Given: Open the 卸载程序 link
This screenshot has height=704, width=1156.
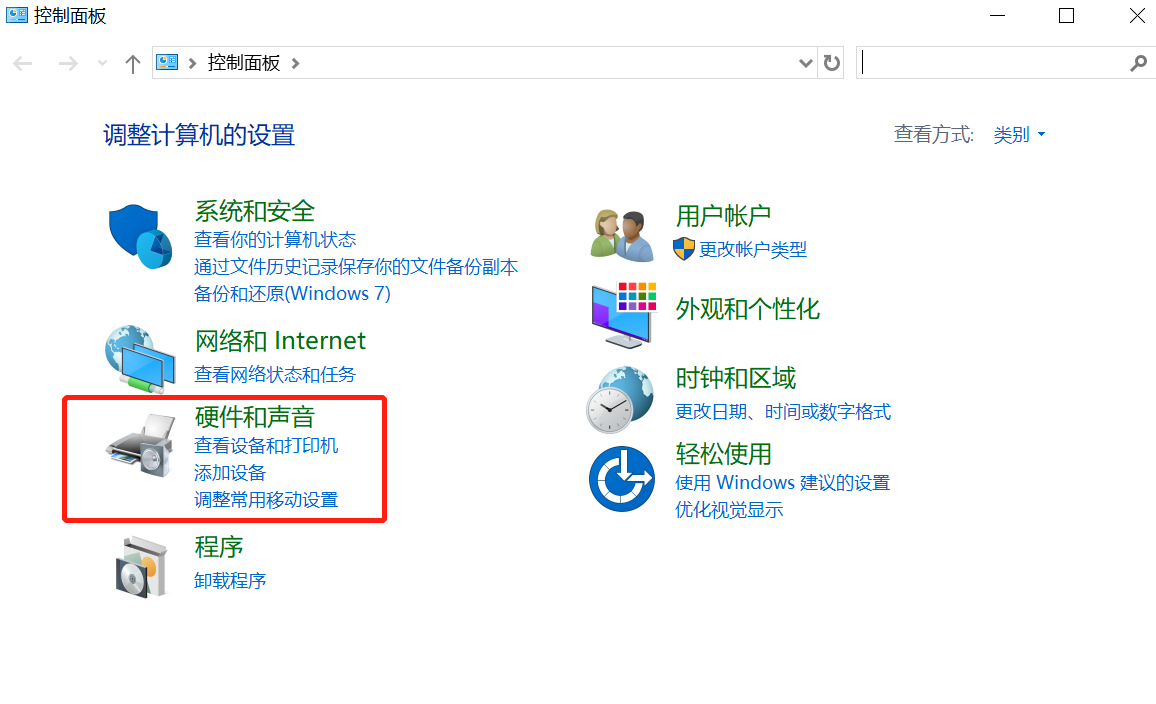Looking at the screenshot, I should point(230,580).
